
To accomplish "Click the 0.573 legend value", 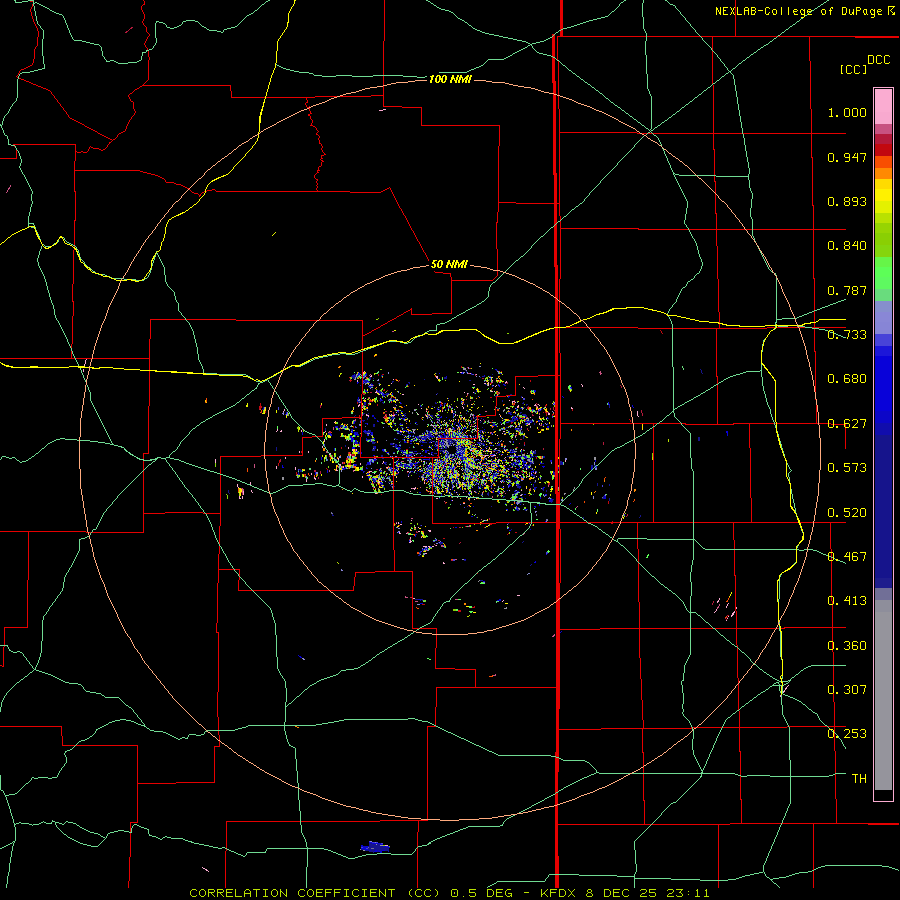I will click(x=847, y=468).
